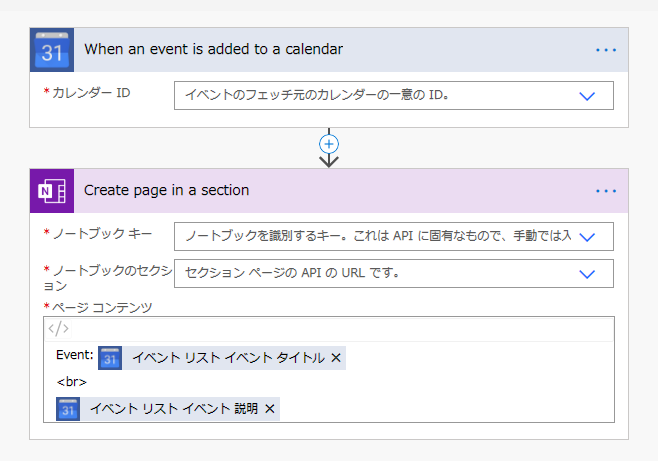Toggle the code view icon in page content
The image size is (658, 461).
tap(58, 328)
